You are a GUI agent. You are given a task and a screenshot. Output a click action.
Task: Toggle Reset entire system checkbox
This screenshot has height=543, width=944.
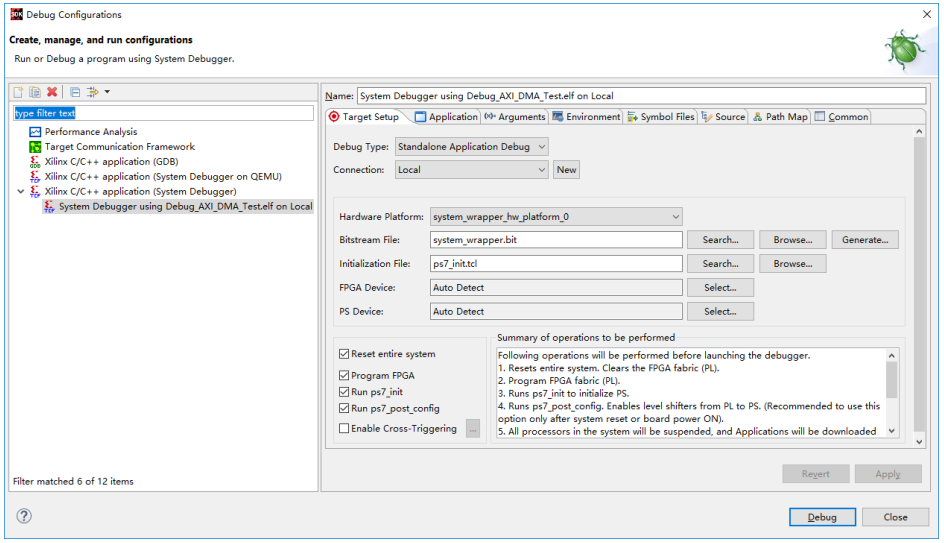pyautogui.click(x=344, y=354)
